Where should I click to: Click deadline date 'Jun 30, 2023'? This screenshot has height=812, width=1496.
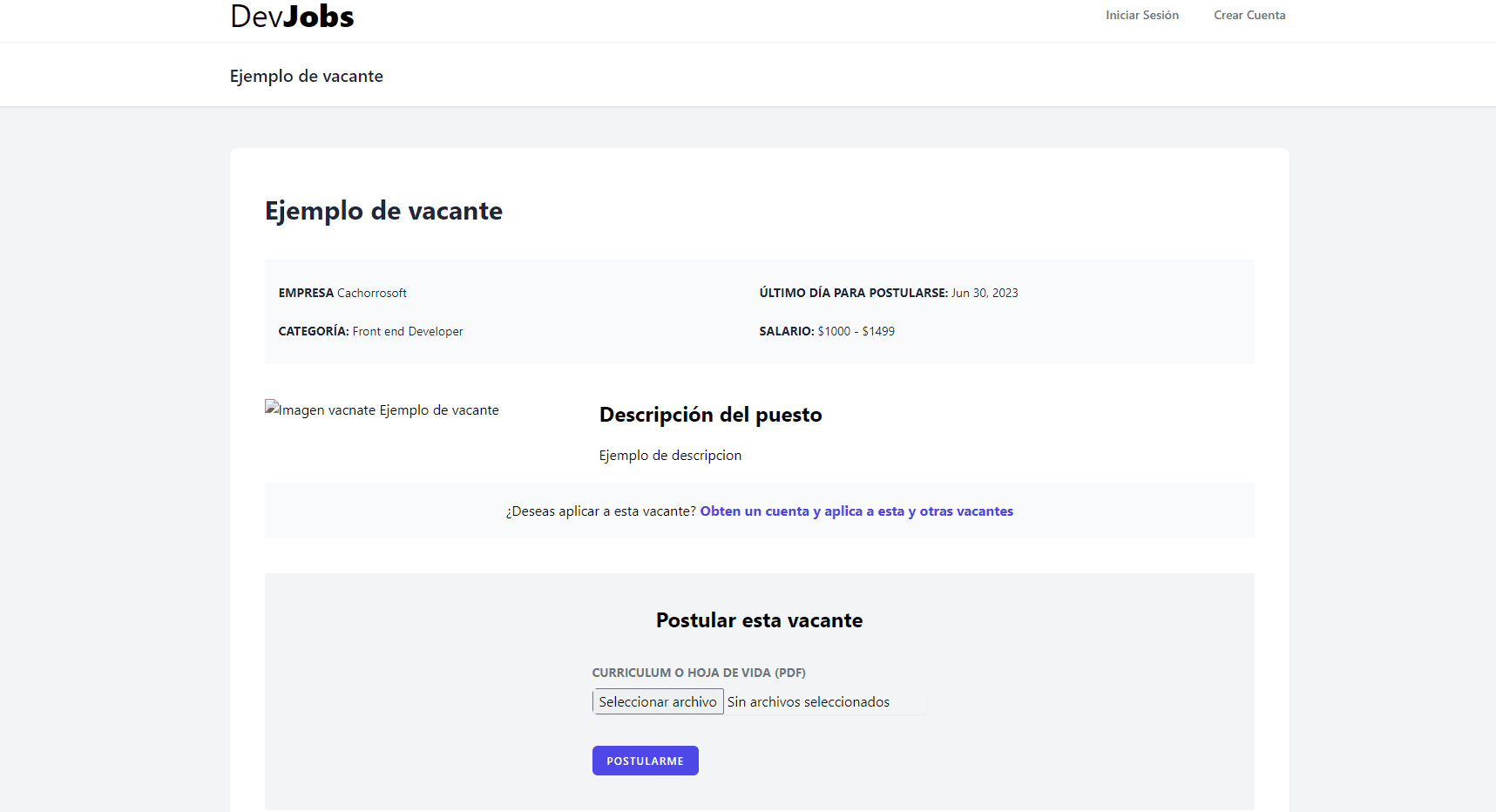coord(985,293)
